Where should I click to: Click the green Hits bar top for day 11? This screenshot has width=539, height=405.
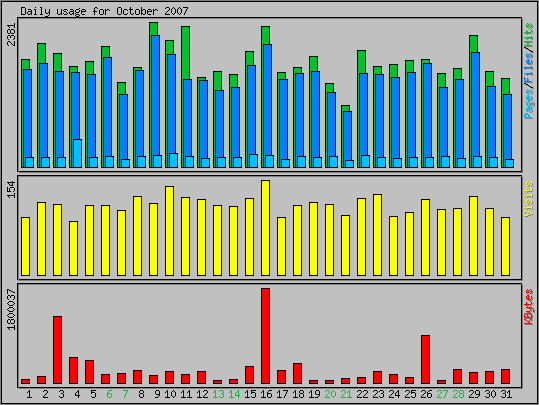click(186, 53)
